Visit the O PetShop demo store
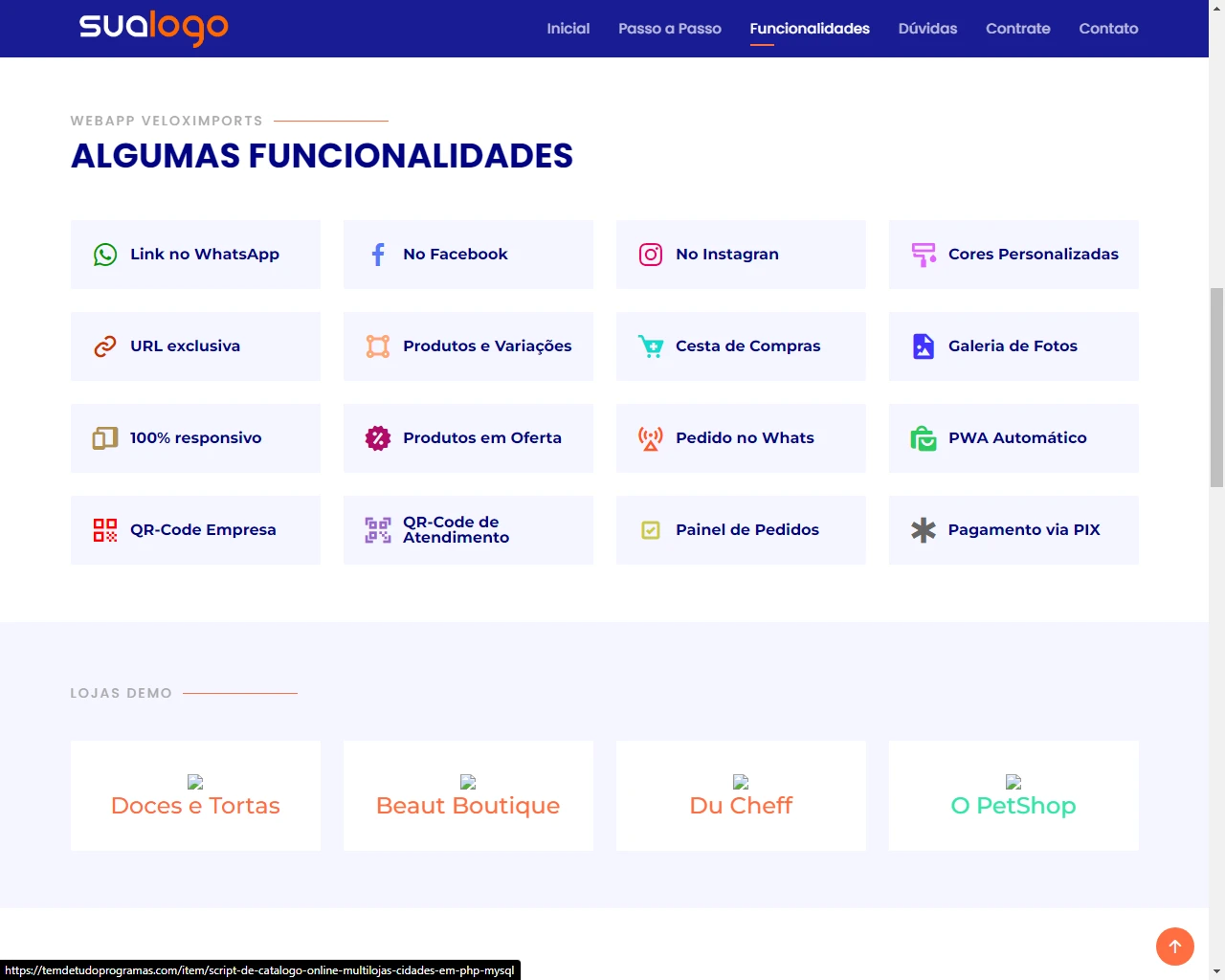1225x980 pixels. tap(1013, 805)
